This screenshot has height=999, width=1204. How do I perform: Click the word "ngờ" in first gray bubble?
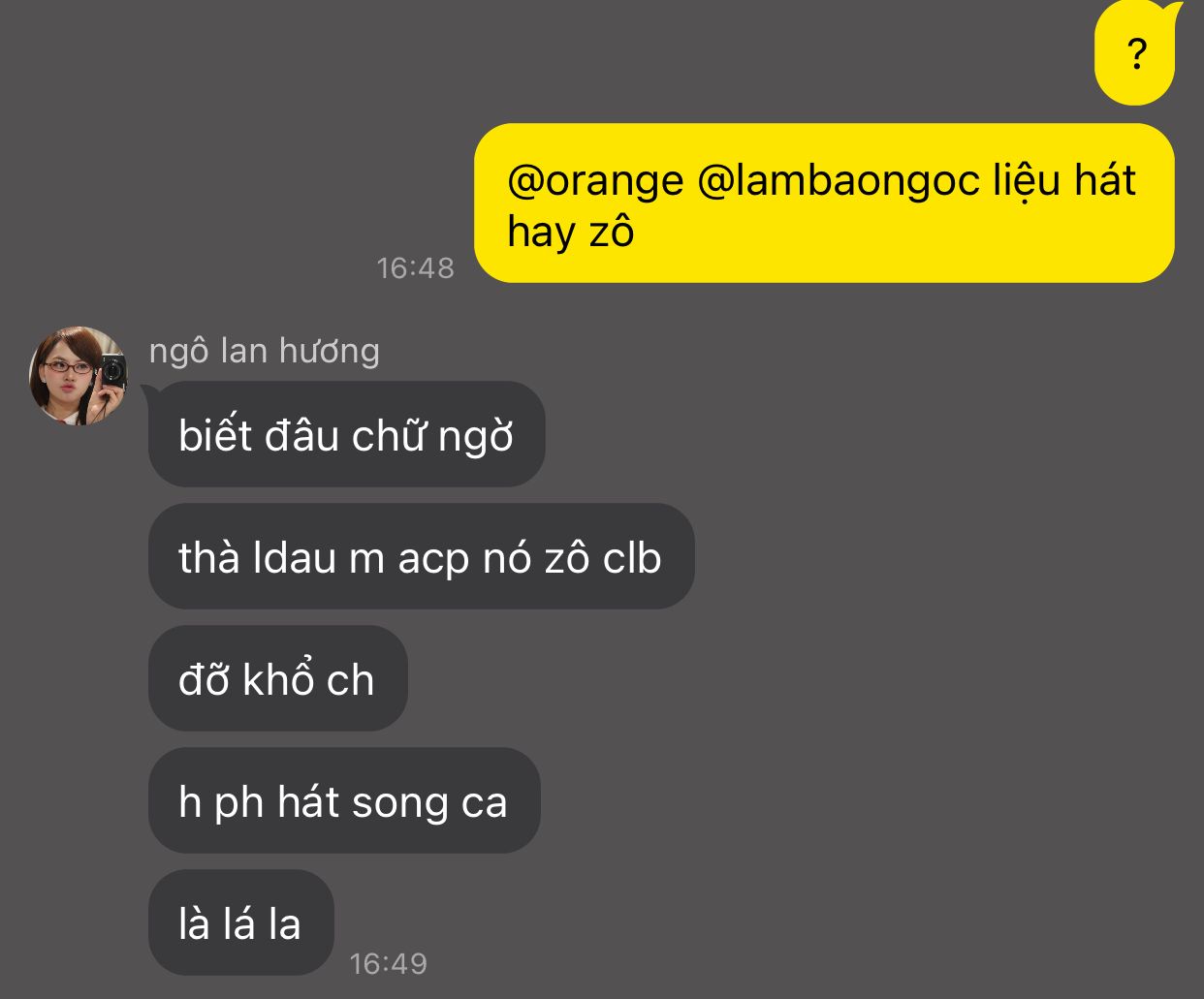(475, 436)
